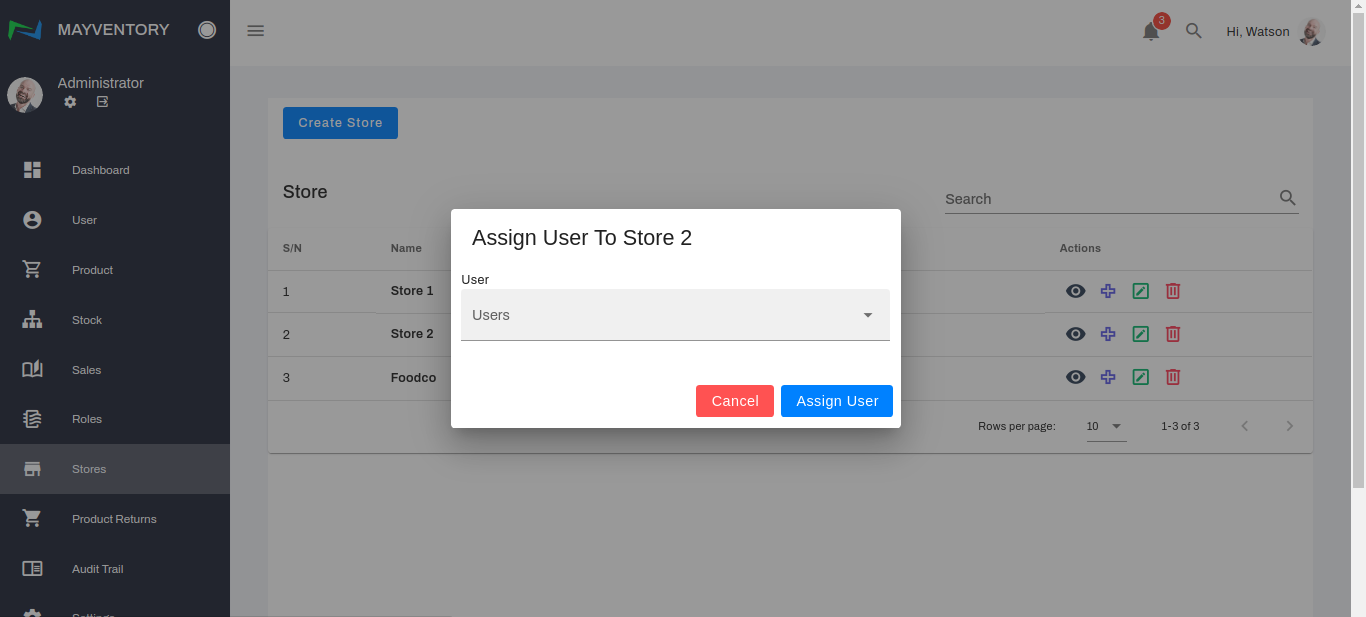Open search via magnifier icon in header
Image resolution: width=1366 pixels, height=617 pixels.
tap(1193, 31)
